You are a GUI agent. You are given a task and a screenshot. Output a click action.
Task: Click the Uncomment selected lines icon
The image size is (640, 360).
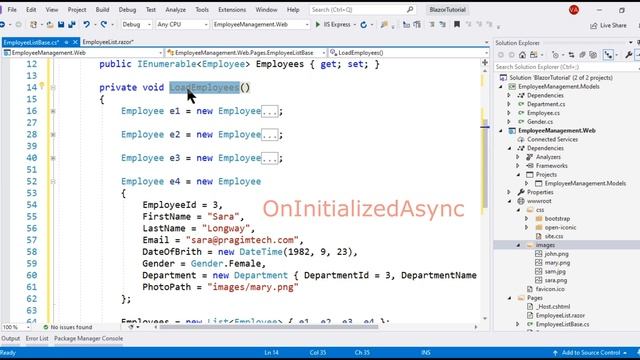coord(442,24)
